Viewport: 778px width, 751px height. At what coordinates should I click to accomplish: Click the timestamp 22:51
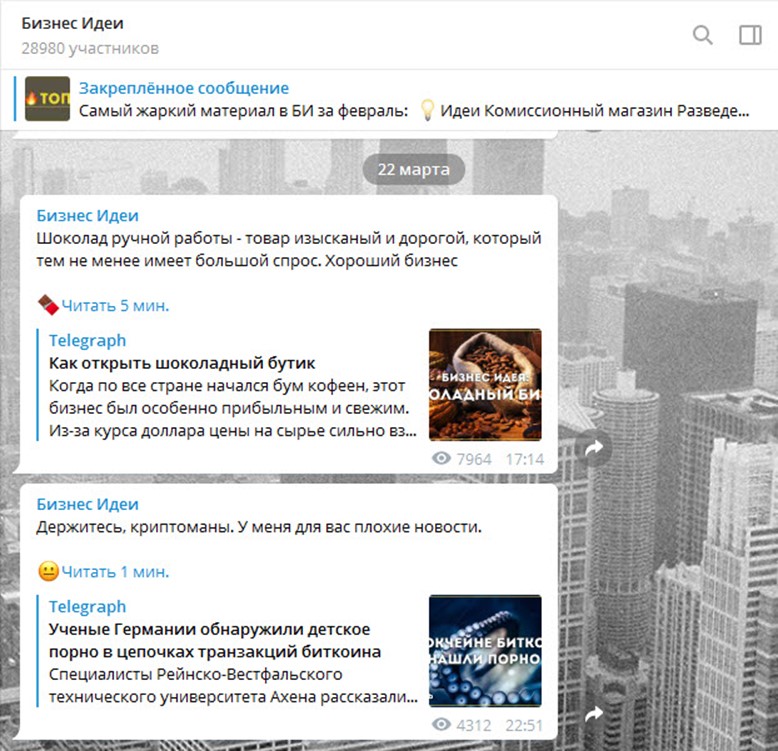[524, 725]
